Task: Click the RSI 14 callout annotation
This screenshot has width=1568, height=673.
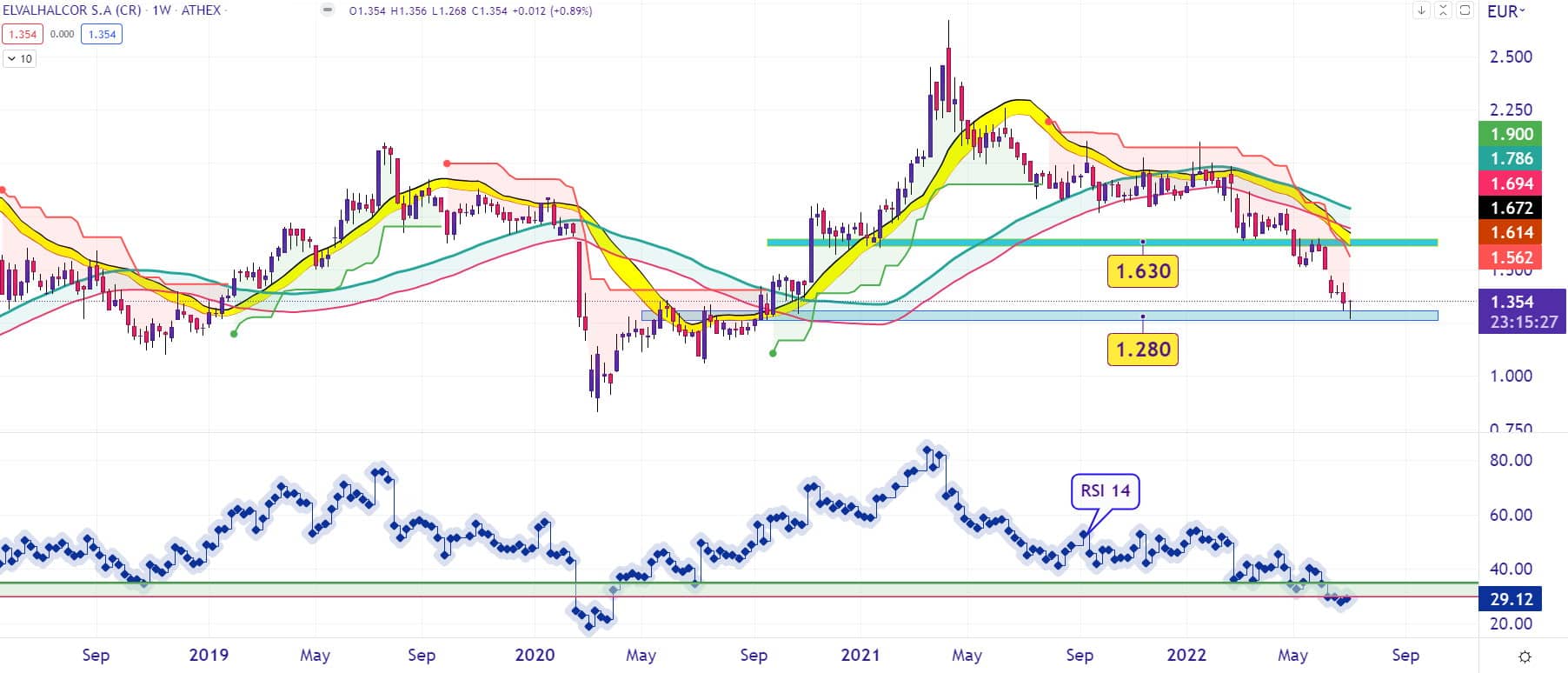Action: point(1105,491)
